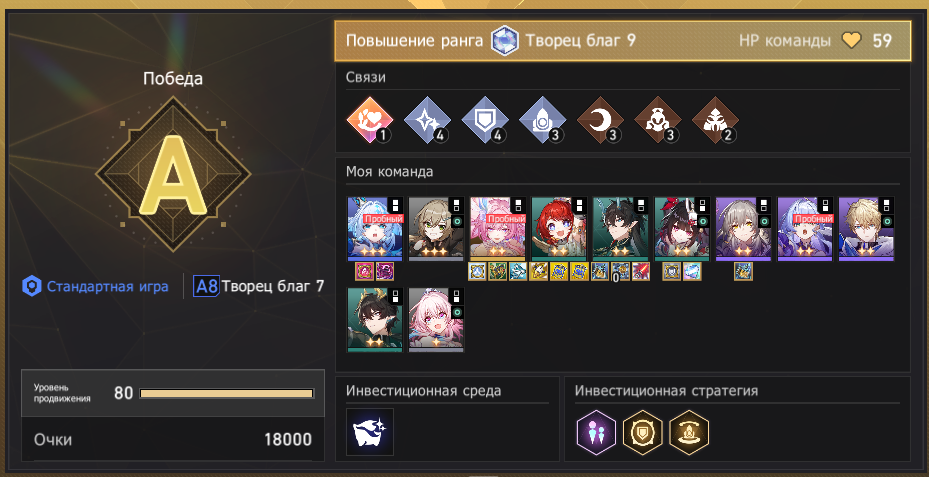
Task: Select the purple two-figures strategy hexagon
Action: pos(596,432)
